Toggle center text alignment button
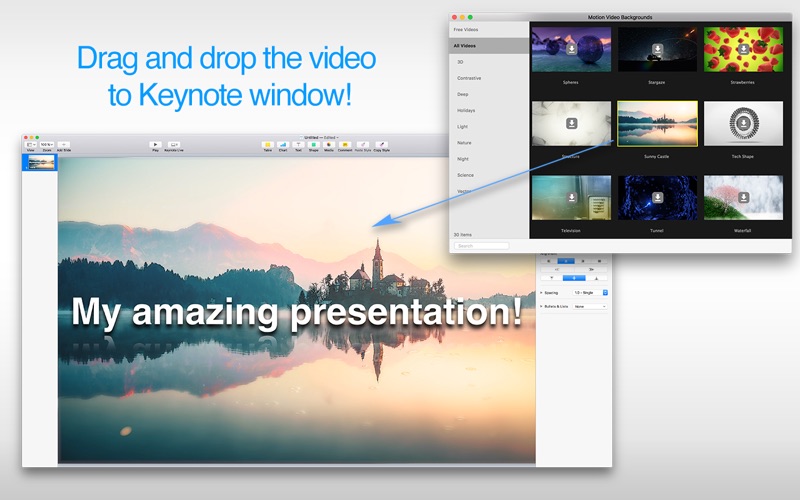Viewport: 800px width, 500px height. [x=566, y=261]
